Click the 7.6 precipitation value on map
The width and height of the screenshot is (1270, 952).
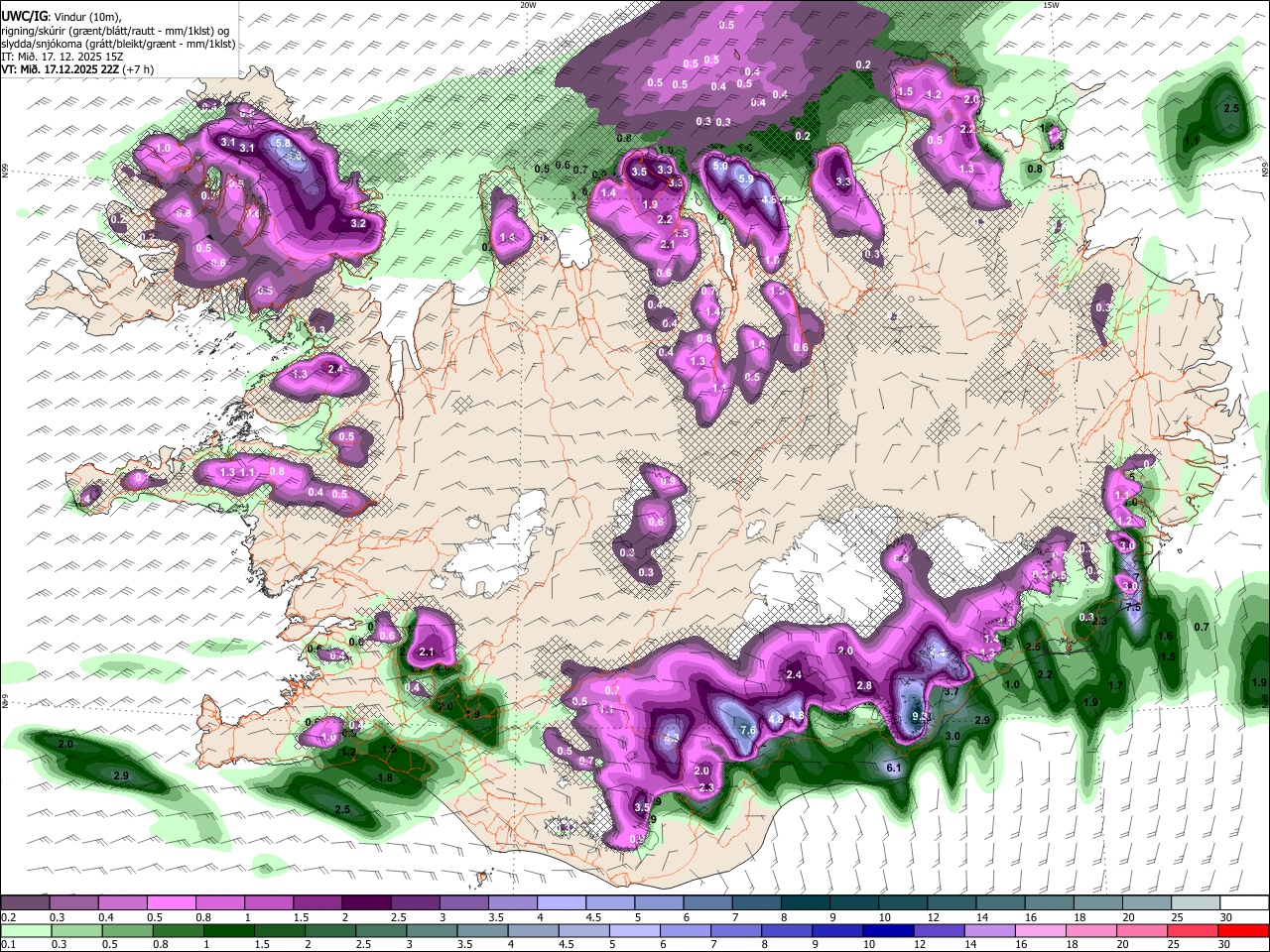pos(748,731)
